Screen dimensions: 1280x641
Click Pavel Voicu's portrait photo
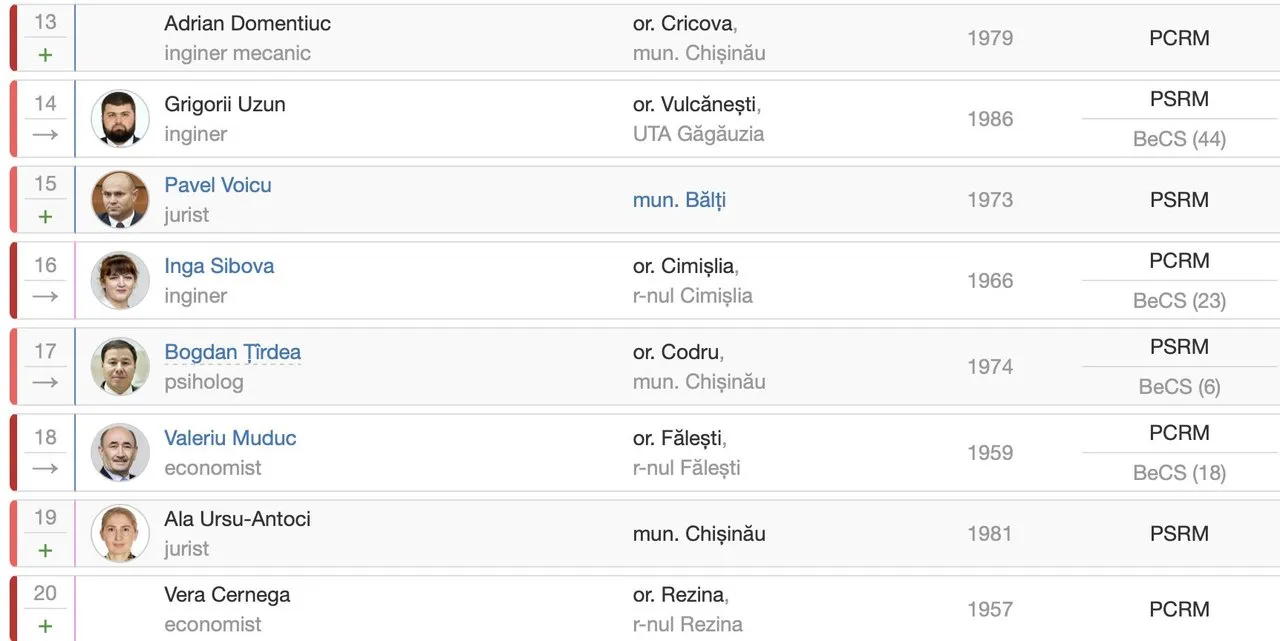(120, 200)
